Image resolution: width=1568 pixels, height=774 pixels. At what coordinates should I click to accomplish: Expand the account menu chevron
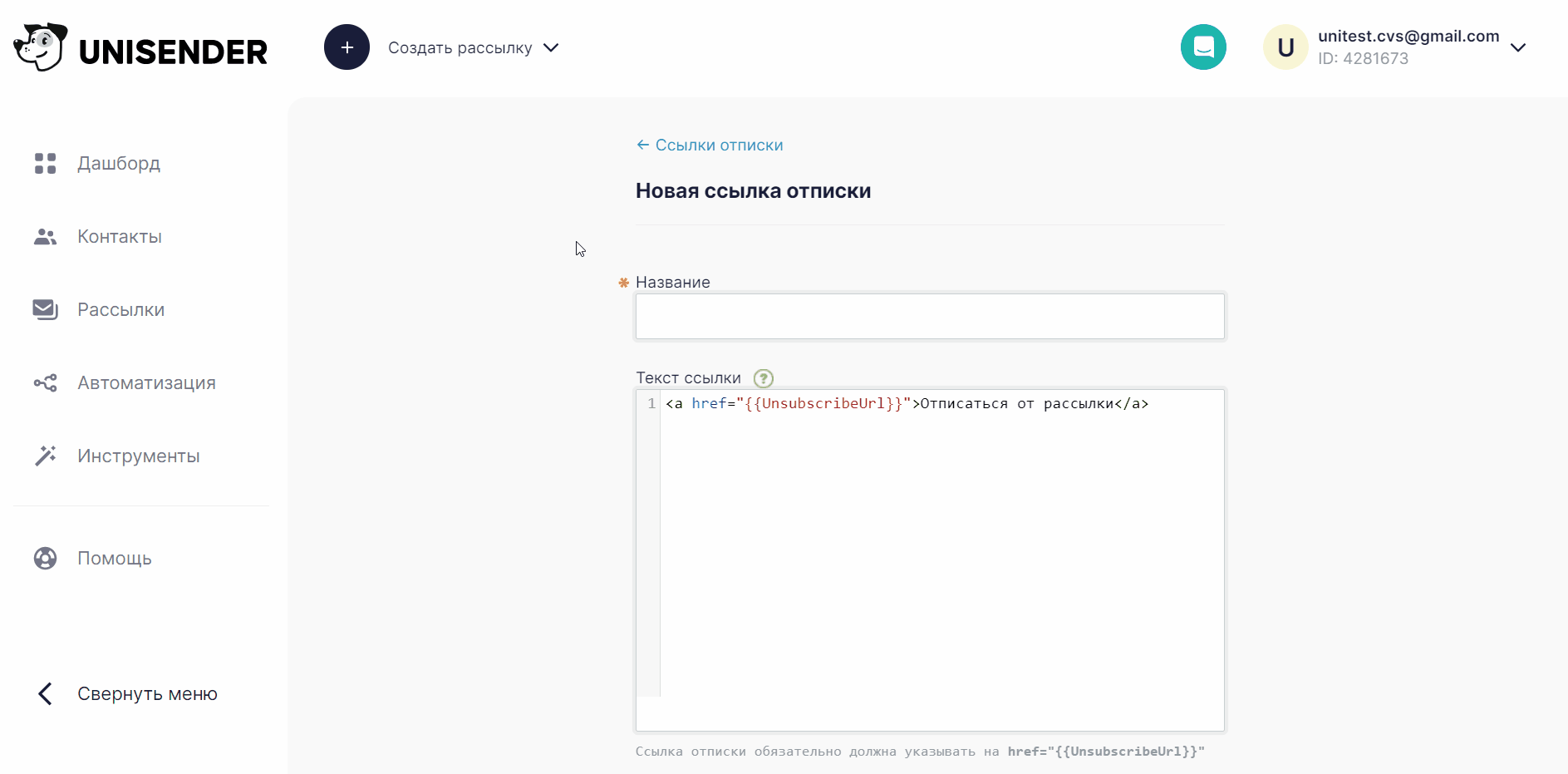(x=1518, y=48)
